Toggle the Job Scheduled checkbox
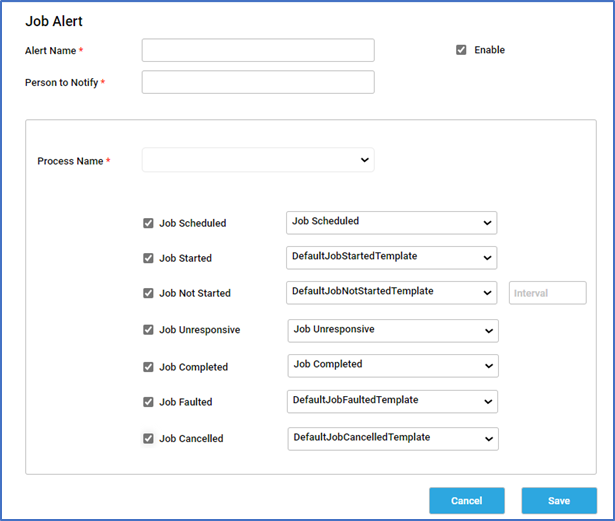Viewport: 615px width, 521px height. [148, 223]
